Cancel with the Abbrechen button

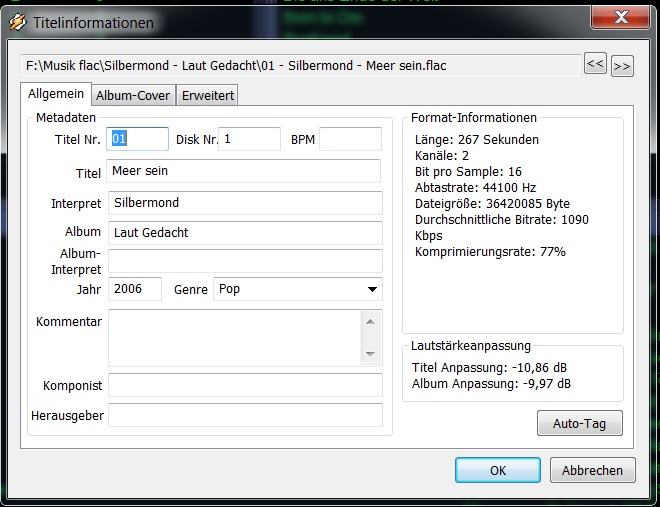pos(592,470)
